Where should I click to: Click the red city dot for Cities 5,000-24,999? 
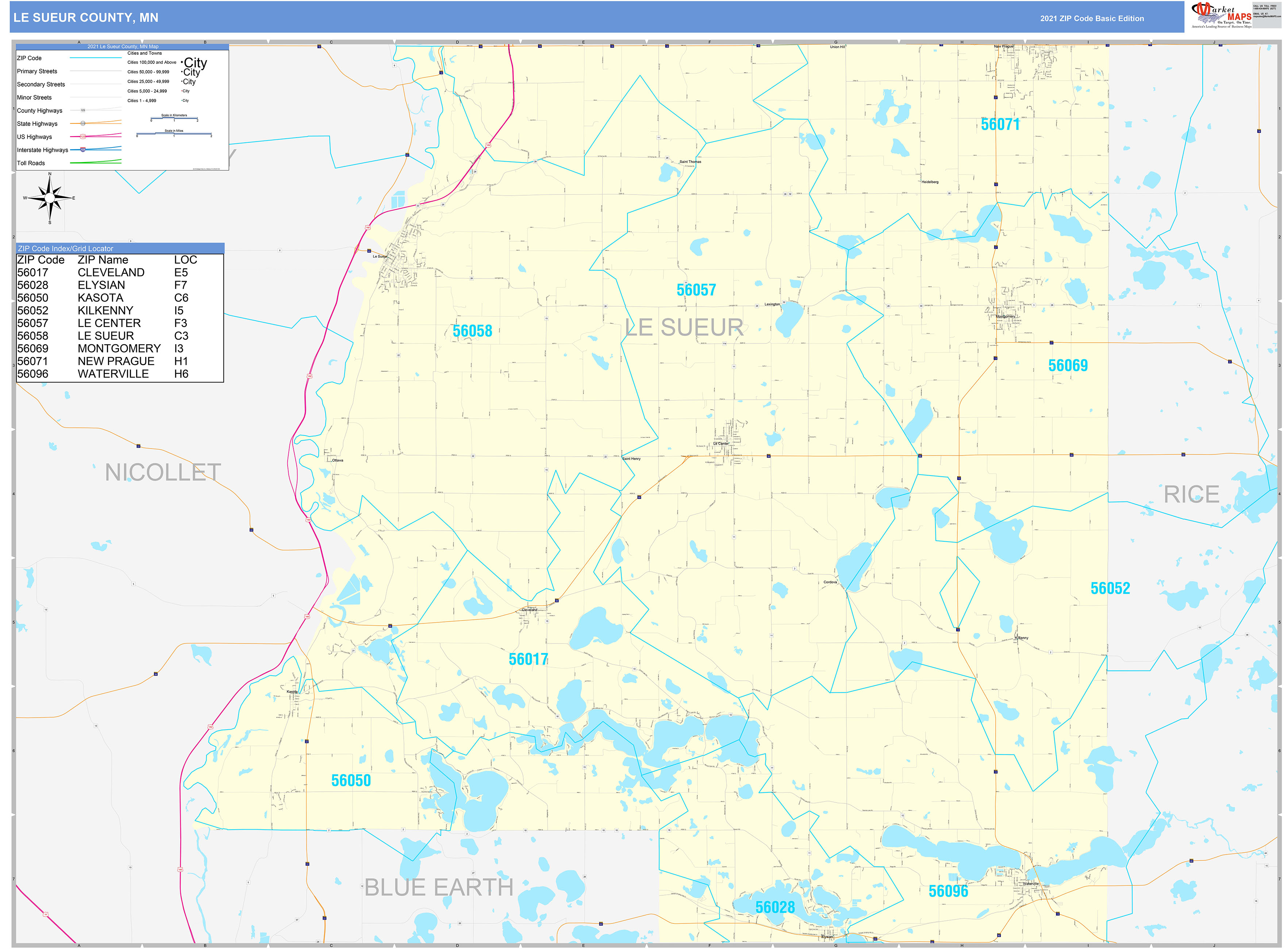coord(181,91)
